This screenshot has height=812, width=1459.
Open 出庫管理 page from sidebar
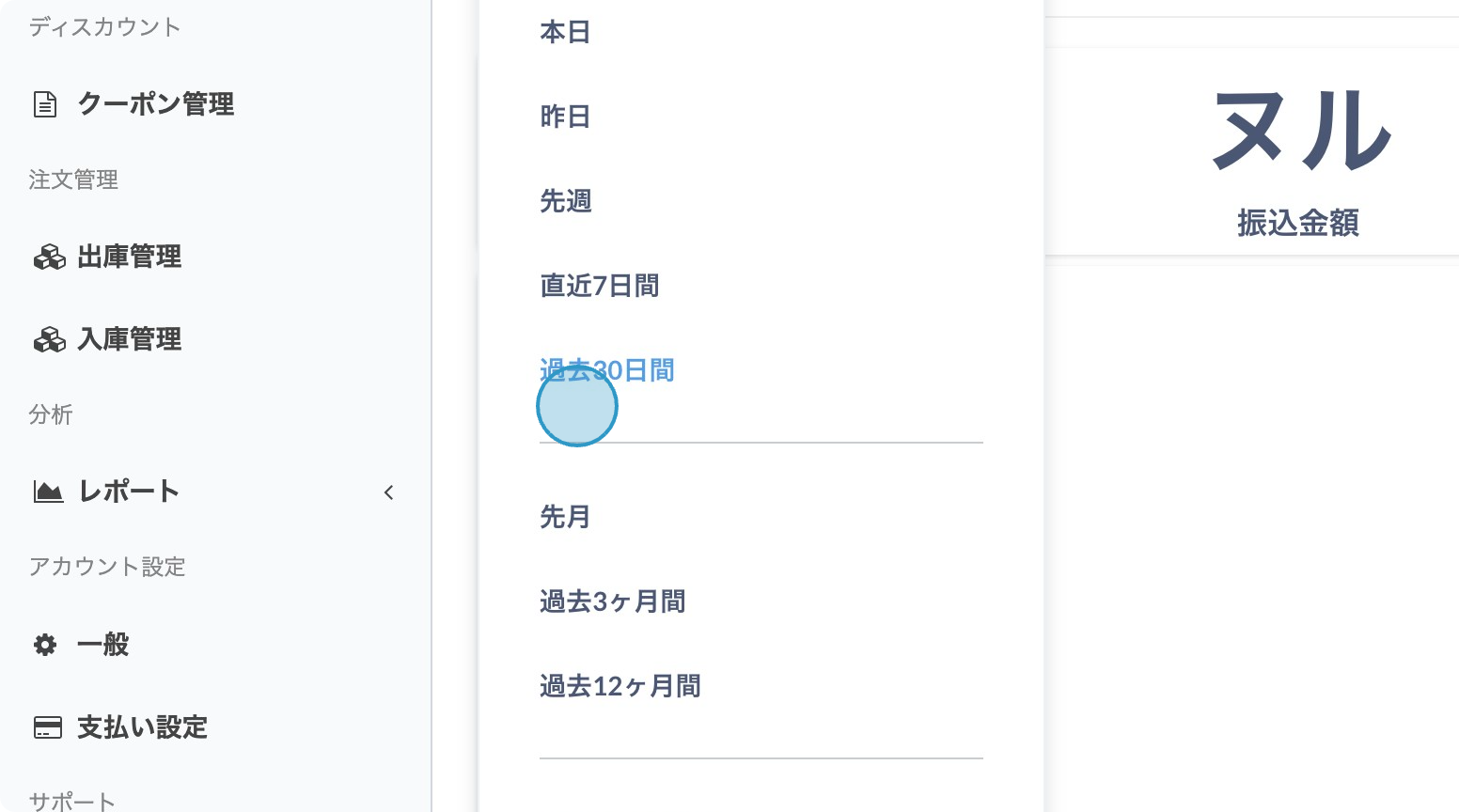(130, 257)
